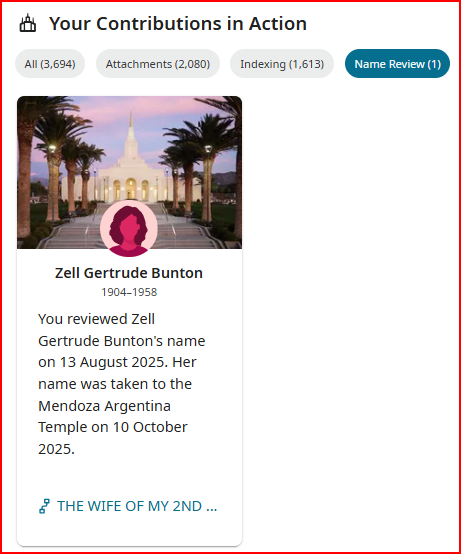This screenshot has width=461, height=554.
Task: Click the temple icon beside the heading
Action: point(28,23)
